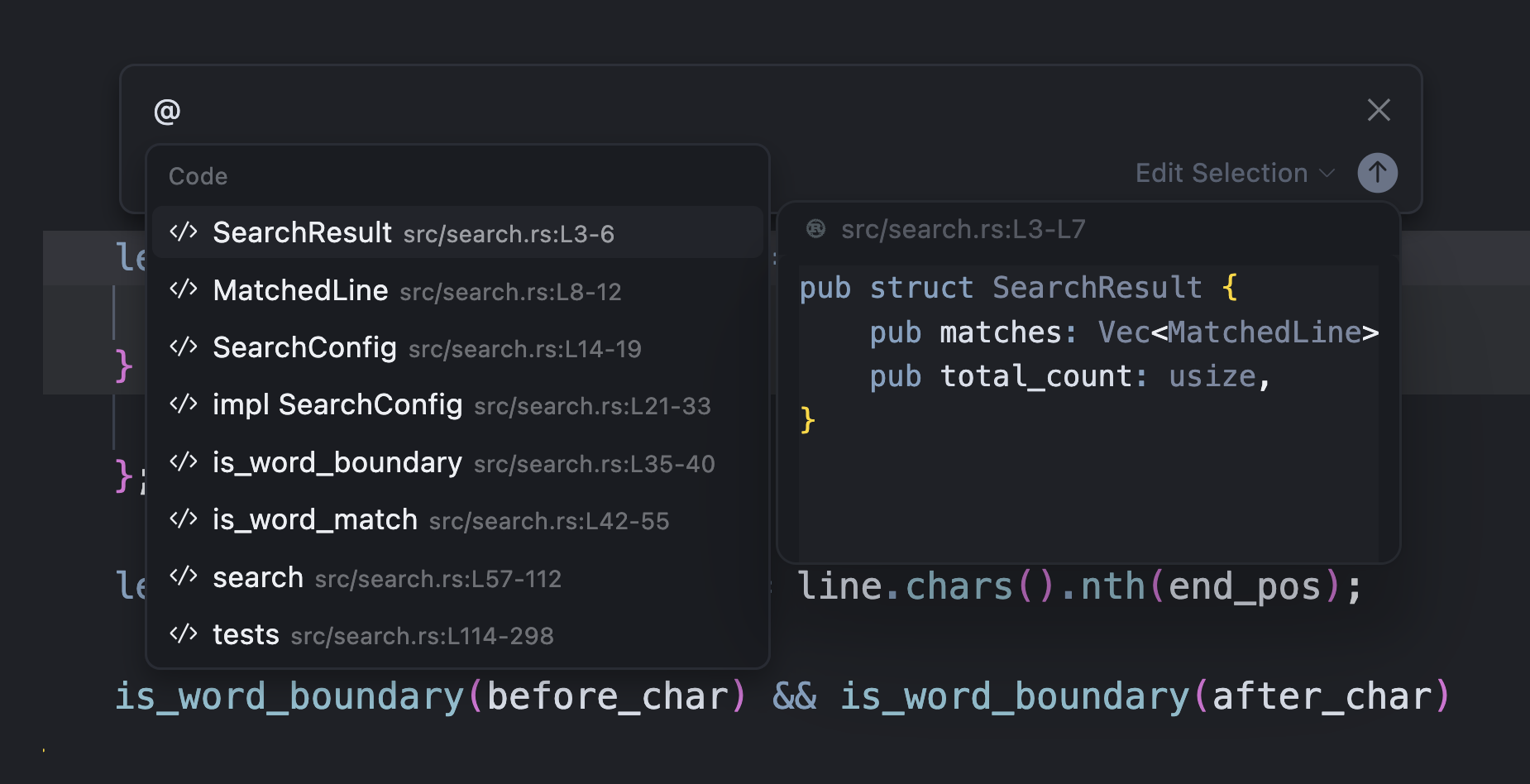
Task: Click the Rust file icon in preview header
Action: pos(815,229)
